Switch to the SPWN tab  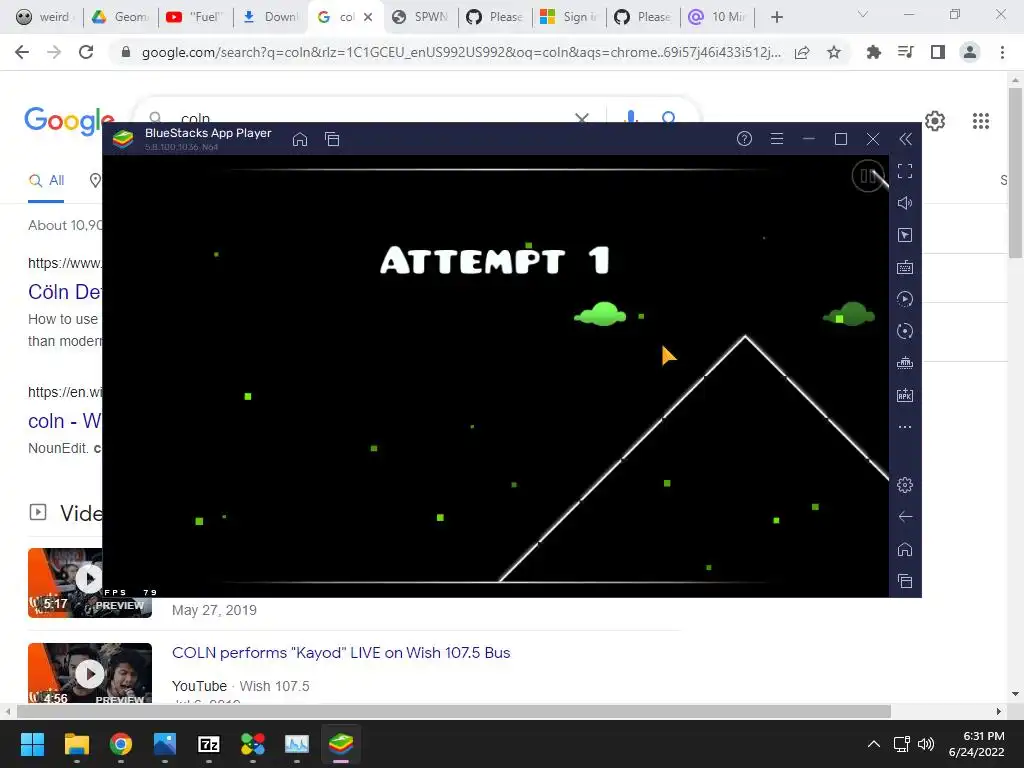[x=421, y=17]
